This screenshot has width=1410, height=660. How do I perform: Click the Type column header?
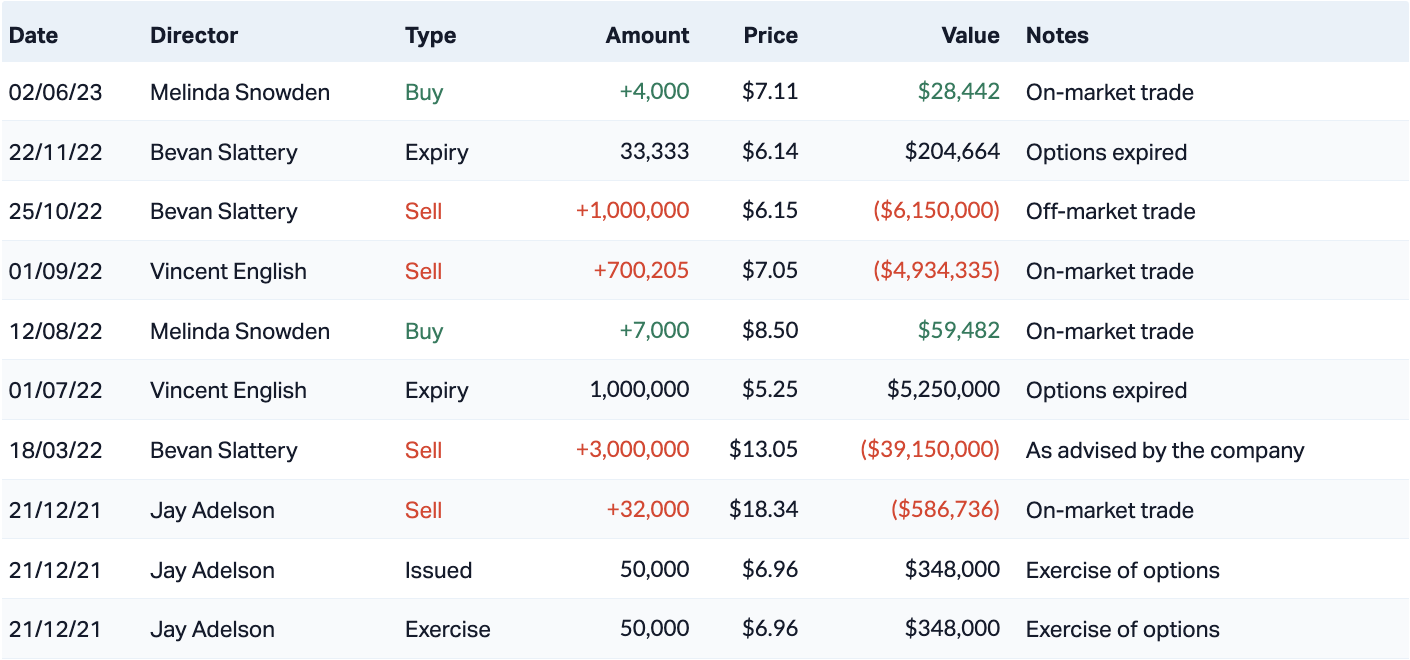coord(430,35)
